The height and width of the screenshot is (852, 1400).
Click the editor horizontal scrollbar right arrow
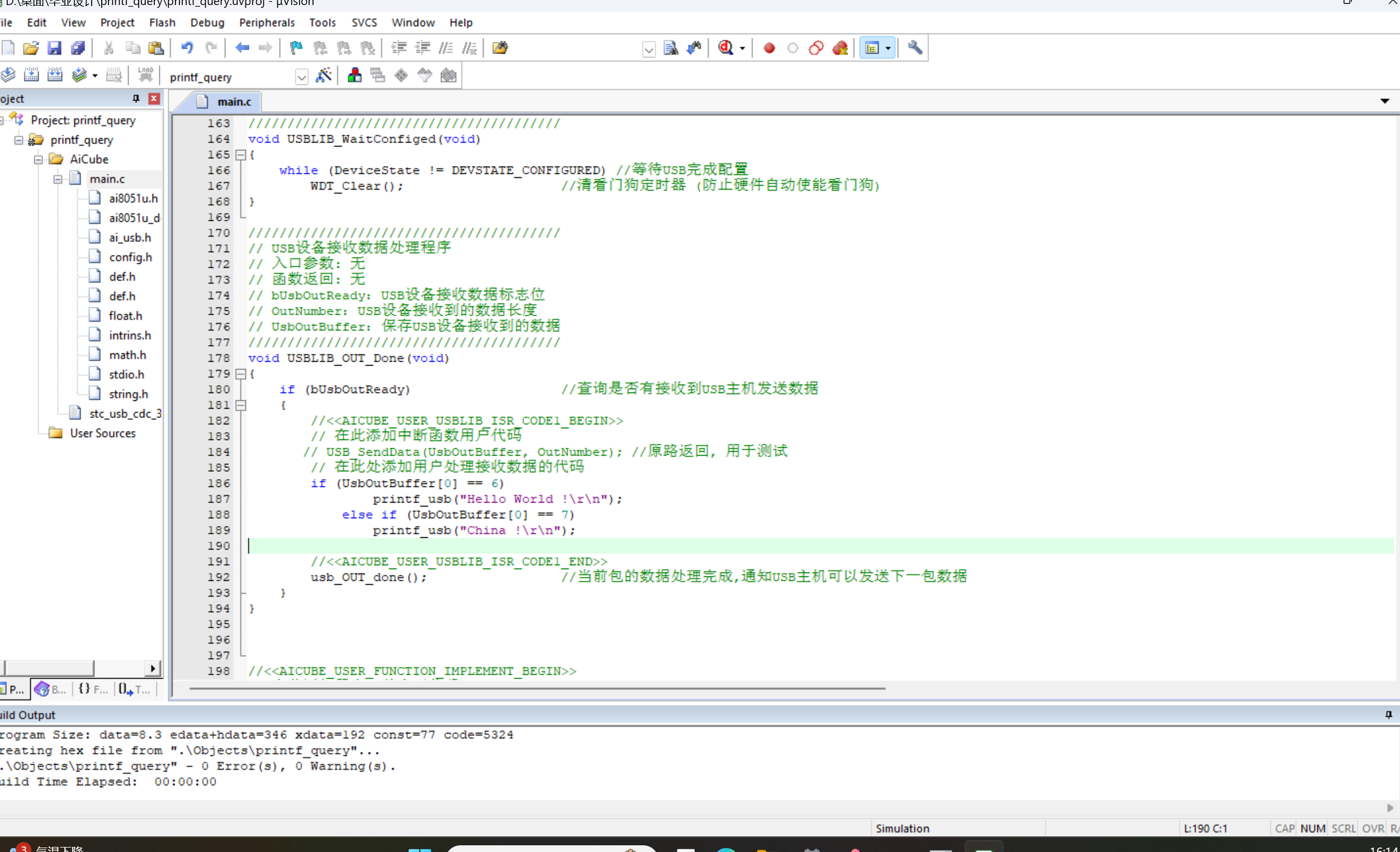(x=1391, y=688)
